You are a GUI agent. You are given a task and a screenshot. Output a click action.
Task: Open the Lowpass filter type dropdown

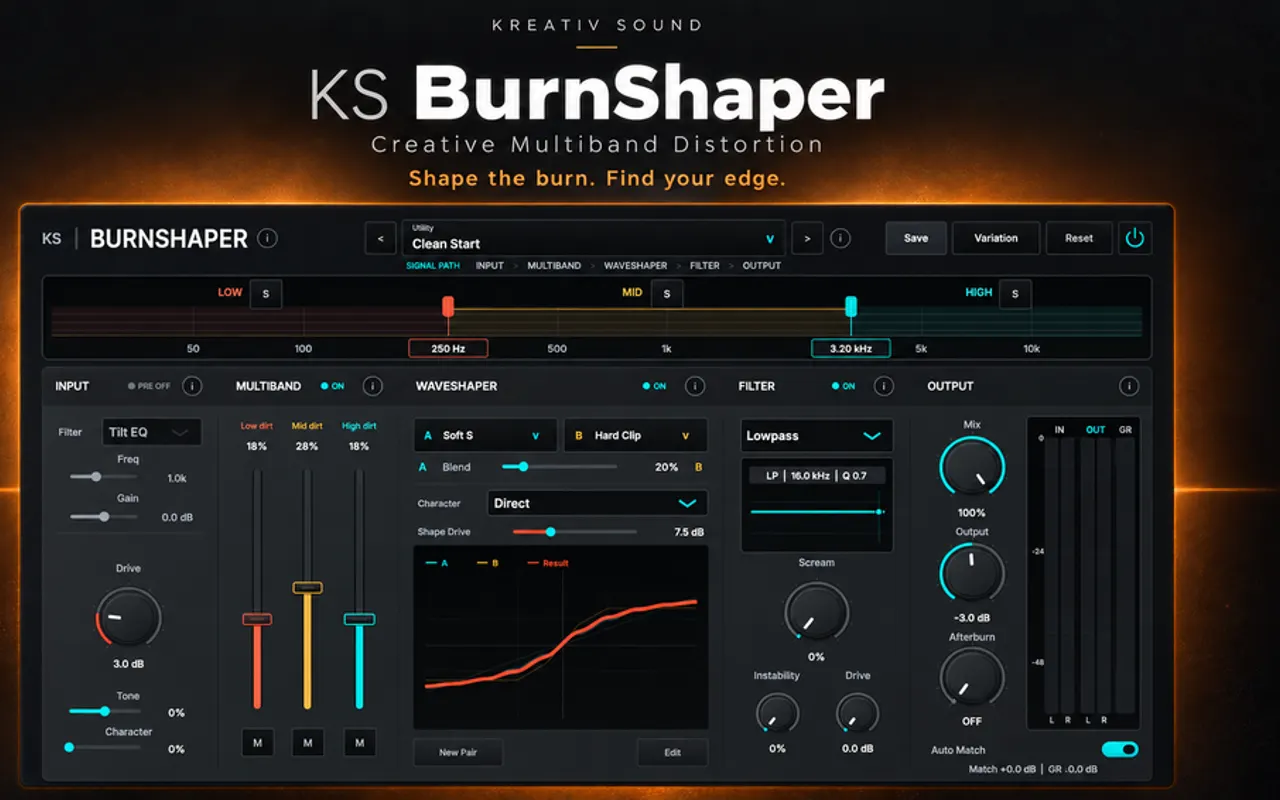817,436
